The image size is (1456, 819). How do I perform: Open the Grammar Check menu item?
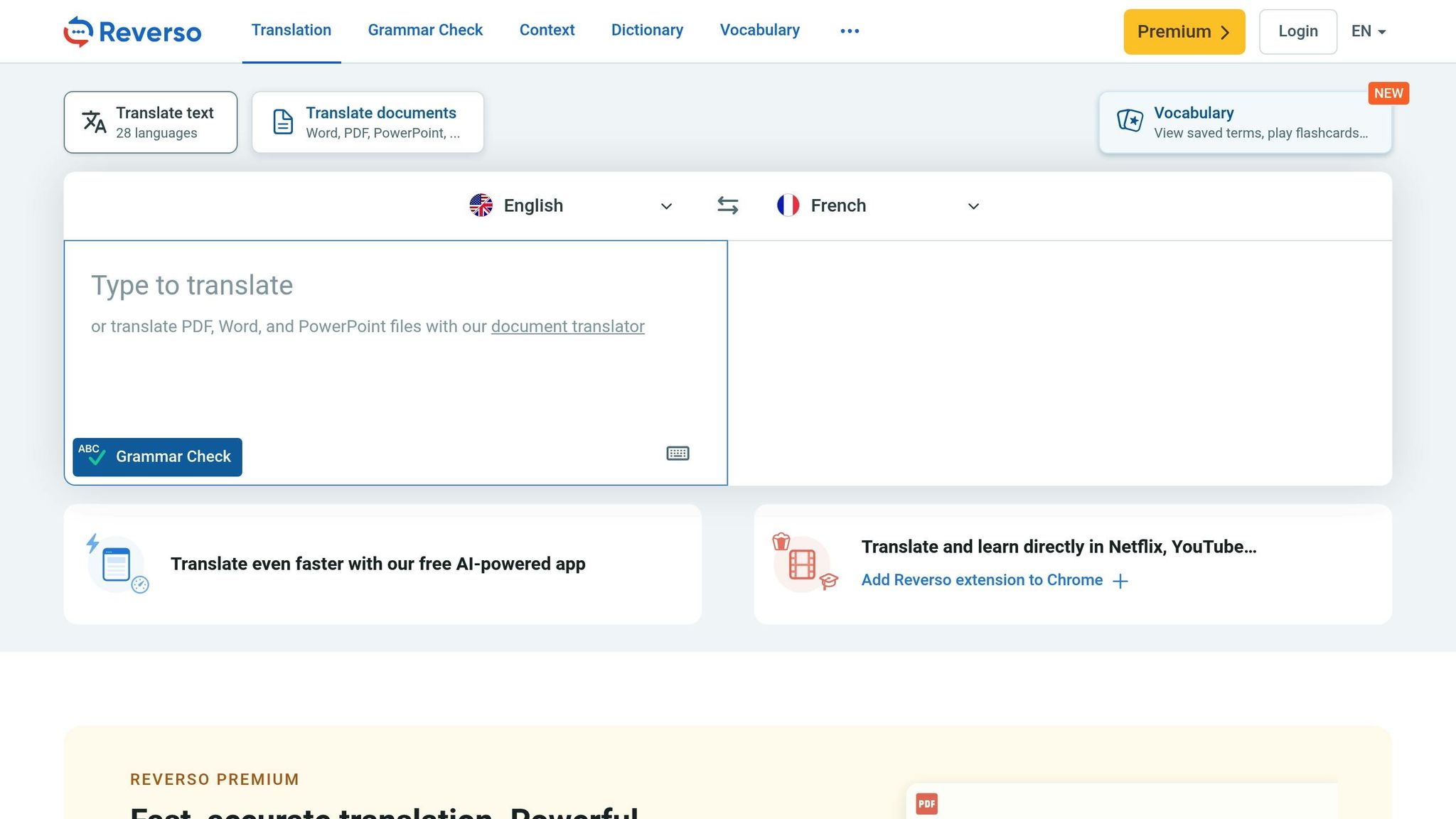(x=425, y=31)
